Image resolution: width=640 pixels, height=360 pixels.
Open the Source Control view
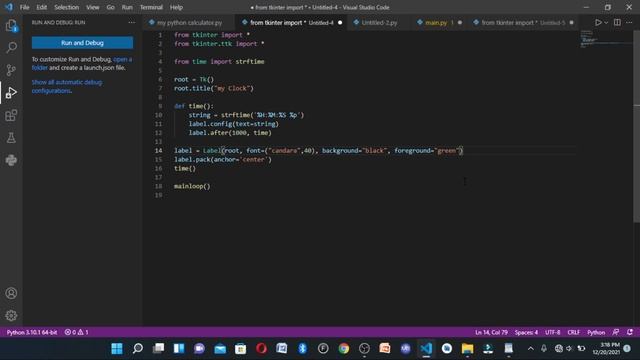click(x=11, y=70)
